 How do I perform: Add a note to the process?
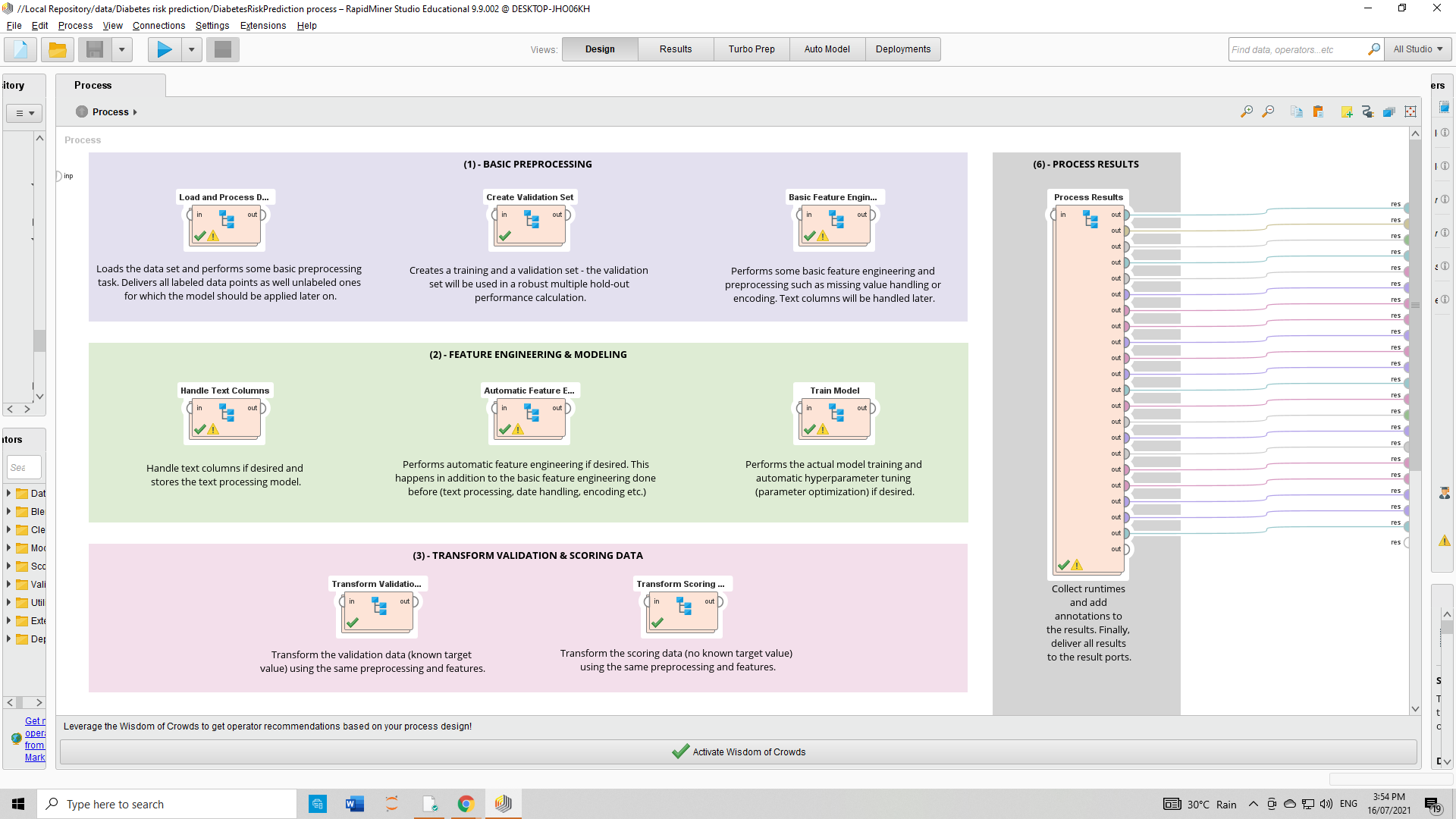(x=1347, y=112)
